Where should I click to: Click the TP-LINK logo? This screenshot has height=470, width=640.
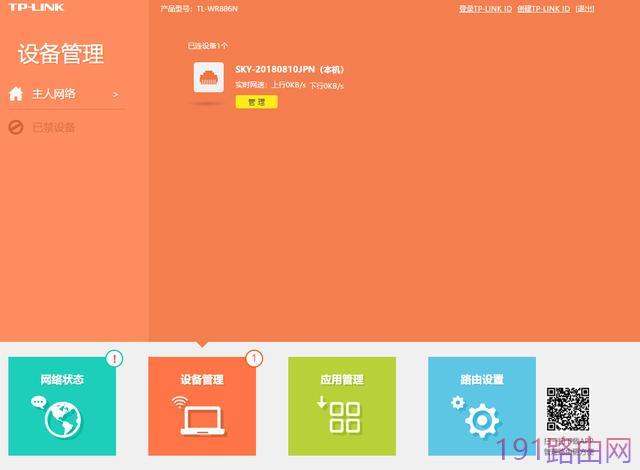tap(36, 7)
